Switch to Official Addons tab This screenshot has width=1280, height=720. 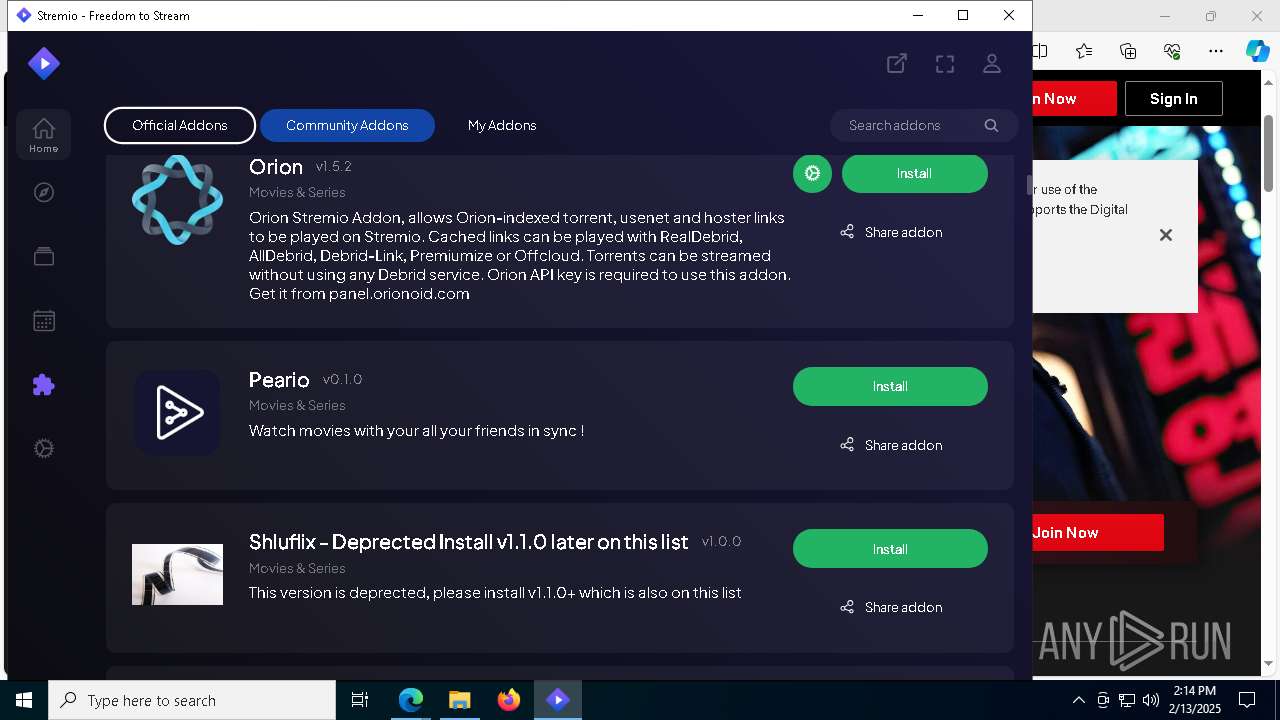click(180, 125)
